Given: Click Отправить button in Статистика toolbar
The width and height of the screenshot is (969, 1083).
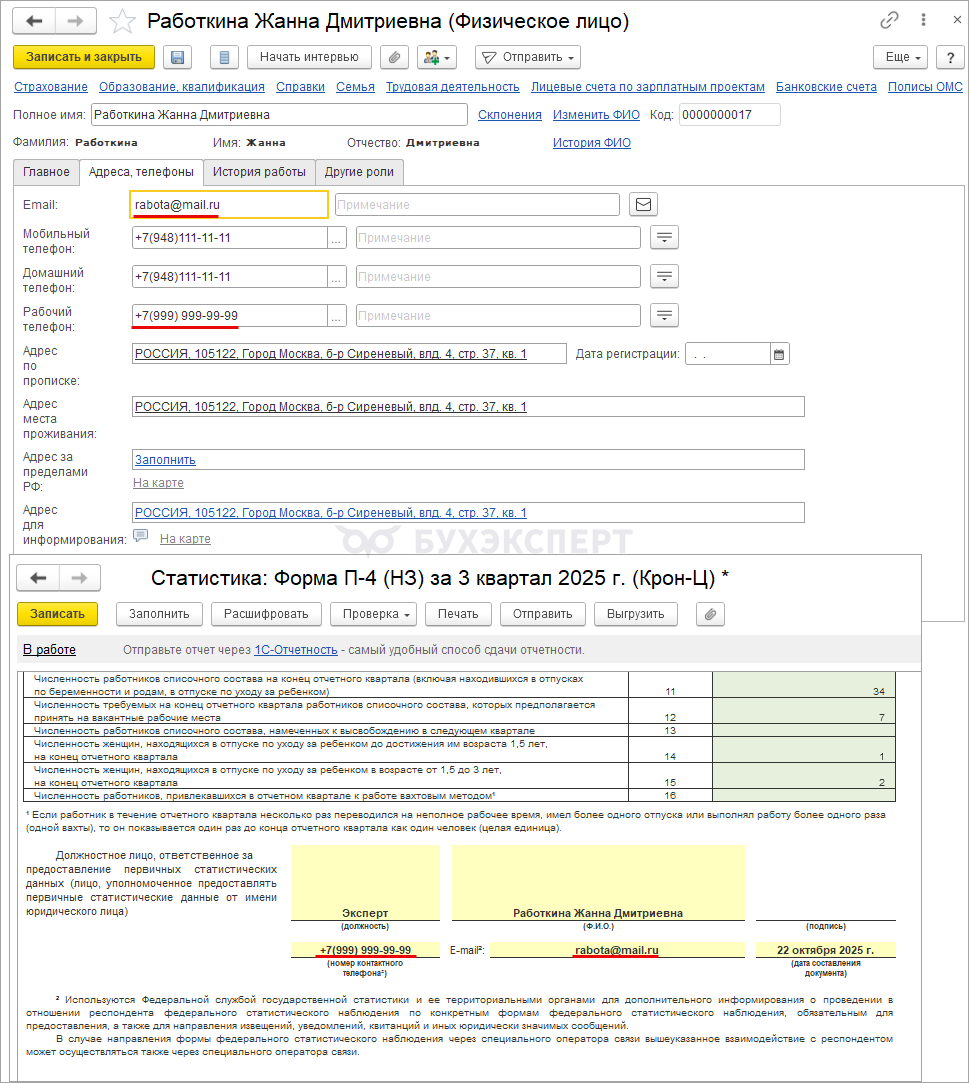Looking at the screenshot, I should (x=542, y=614).
